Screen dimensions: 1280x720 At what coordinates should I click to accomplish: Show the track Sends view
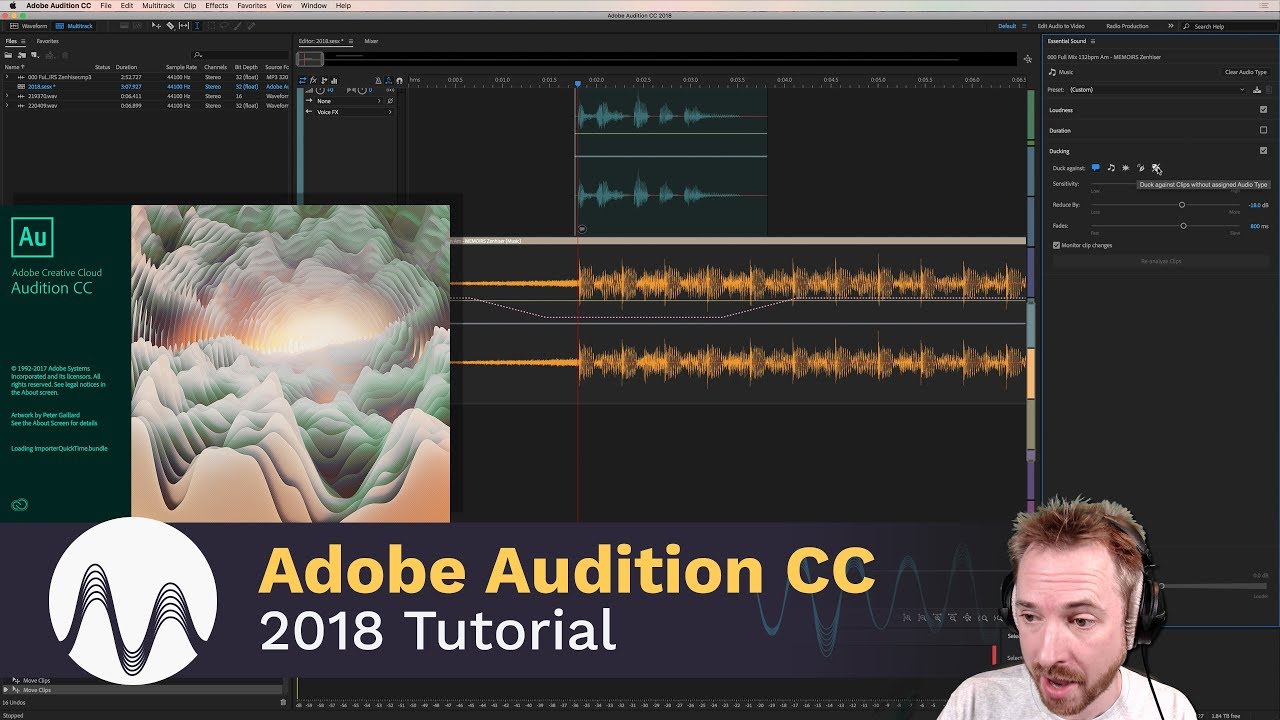(324, 81)
